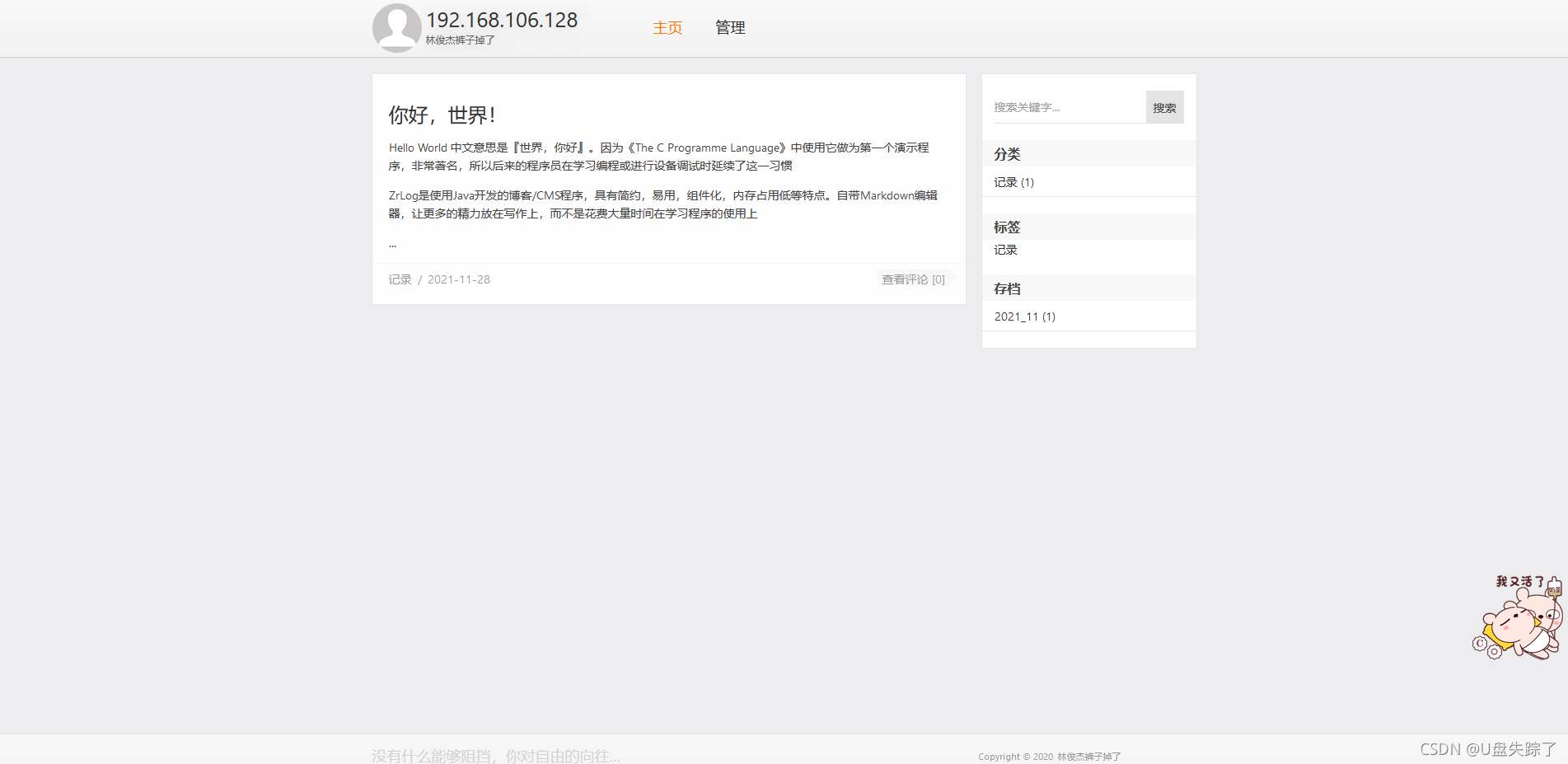Click the 标签 section header
This screenshot has height=764, width=1568.
[x=1006, y=227]
